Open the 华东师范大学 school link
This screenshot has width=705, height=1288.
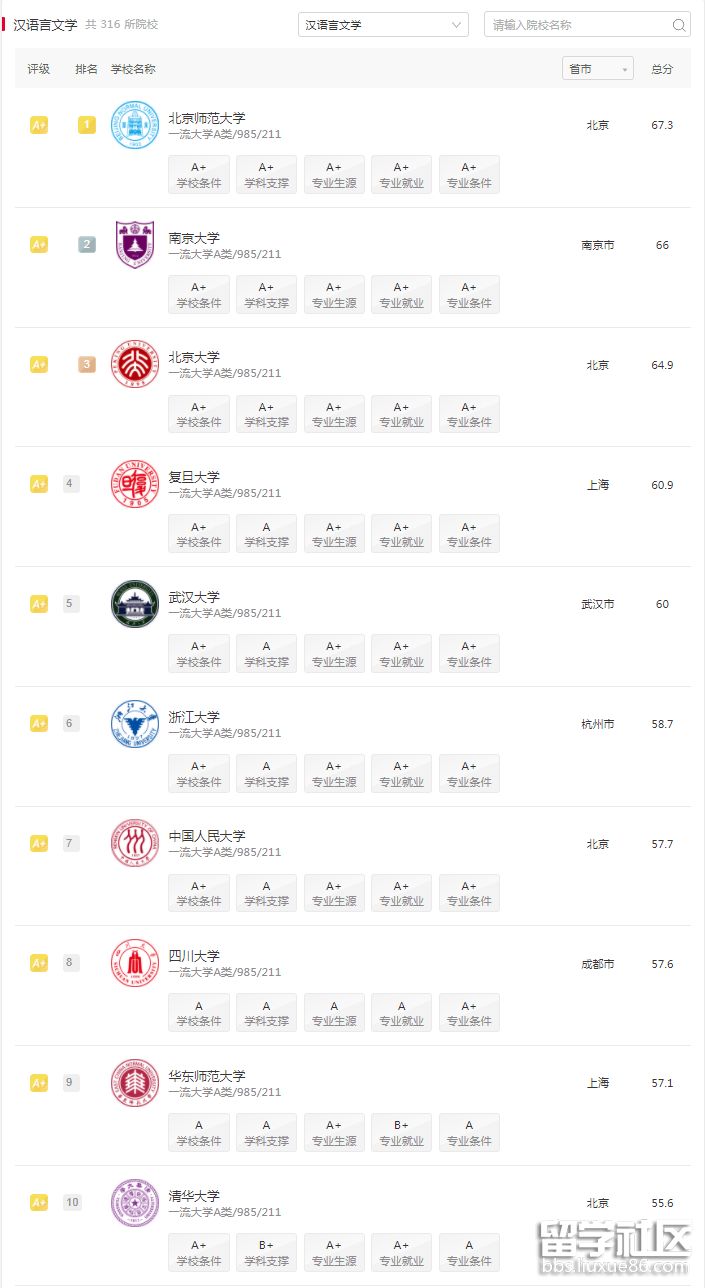(x=207, y=1076)
